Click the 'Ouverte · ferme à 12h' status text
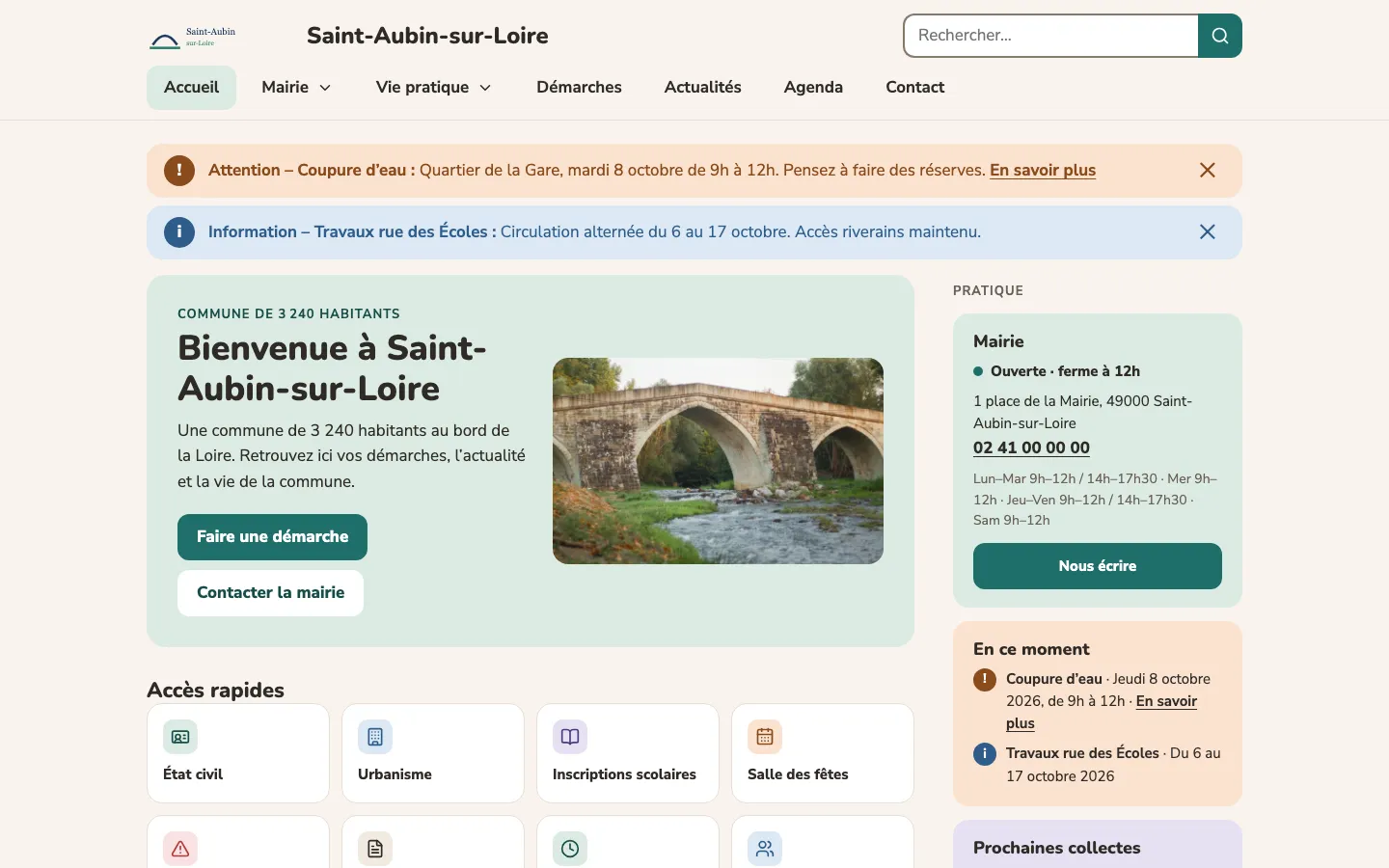 point(1065,371)
